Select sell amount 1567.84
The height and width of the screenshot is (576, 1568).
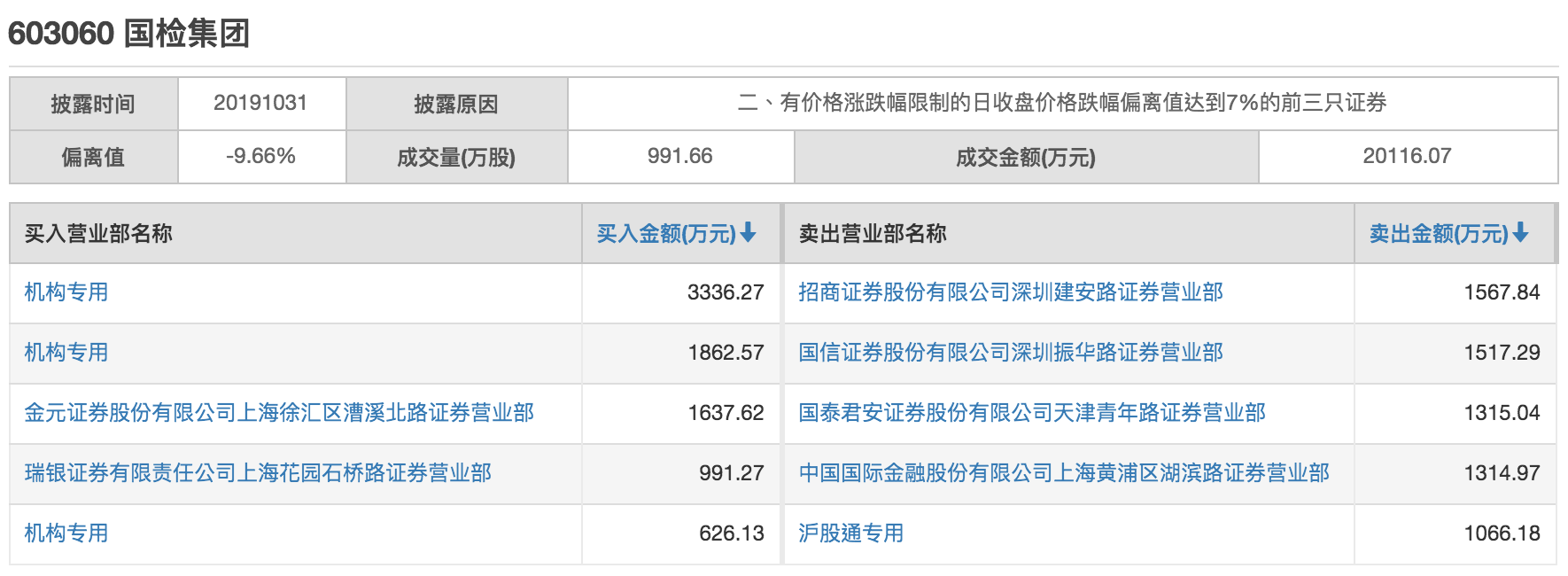point(1502,292)
